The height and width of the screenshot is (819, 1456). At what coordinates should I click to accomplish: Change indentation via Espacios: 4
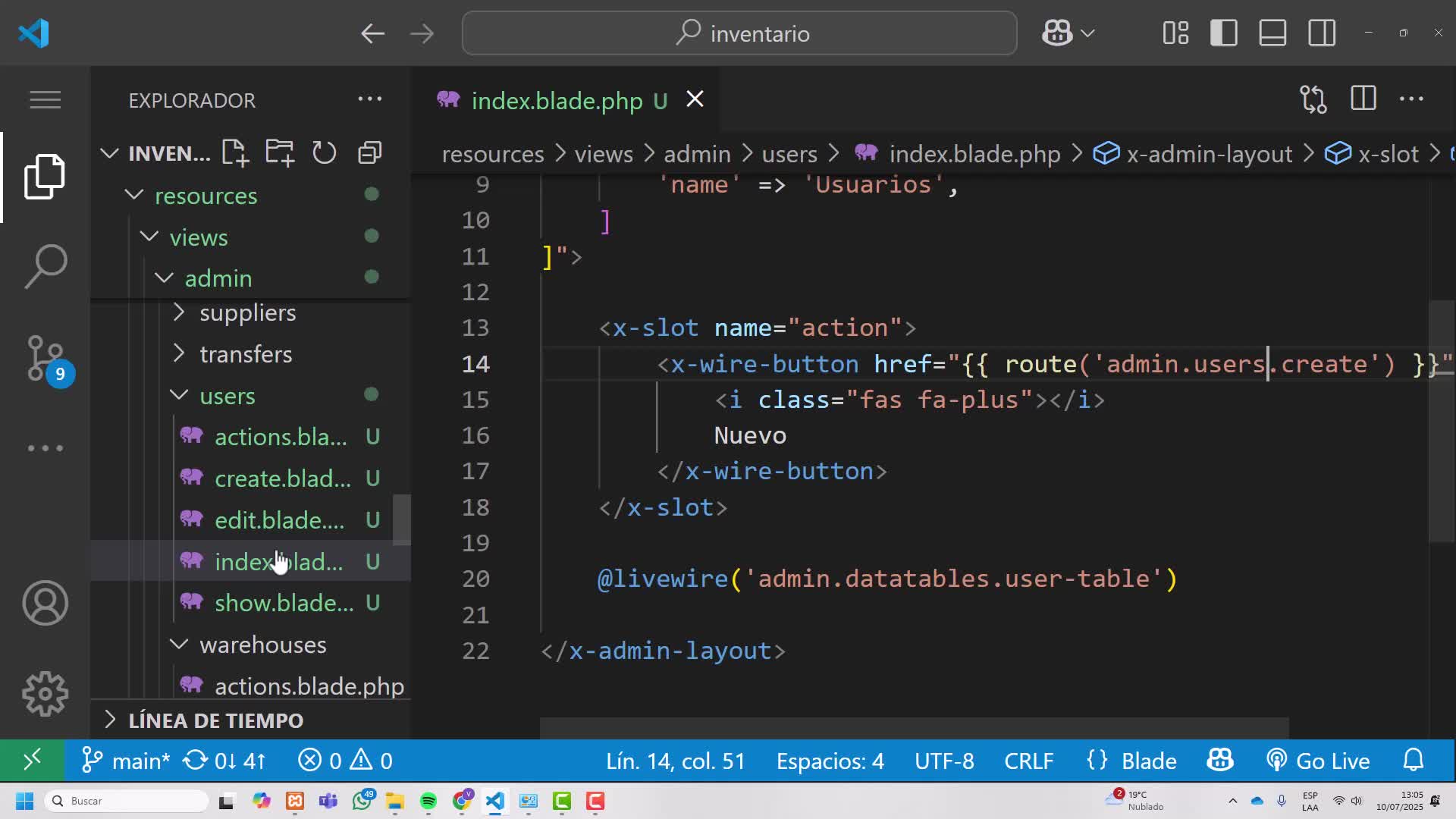pyautogui.click(x=830, y=761)
